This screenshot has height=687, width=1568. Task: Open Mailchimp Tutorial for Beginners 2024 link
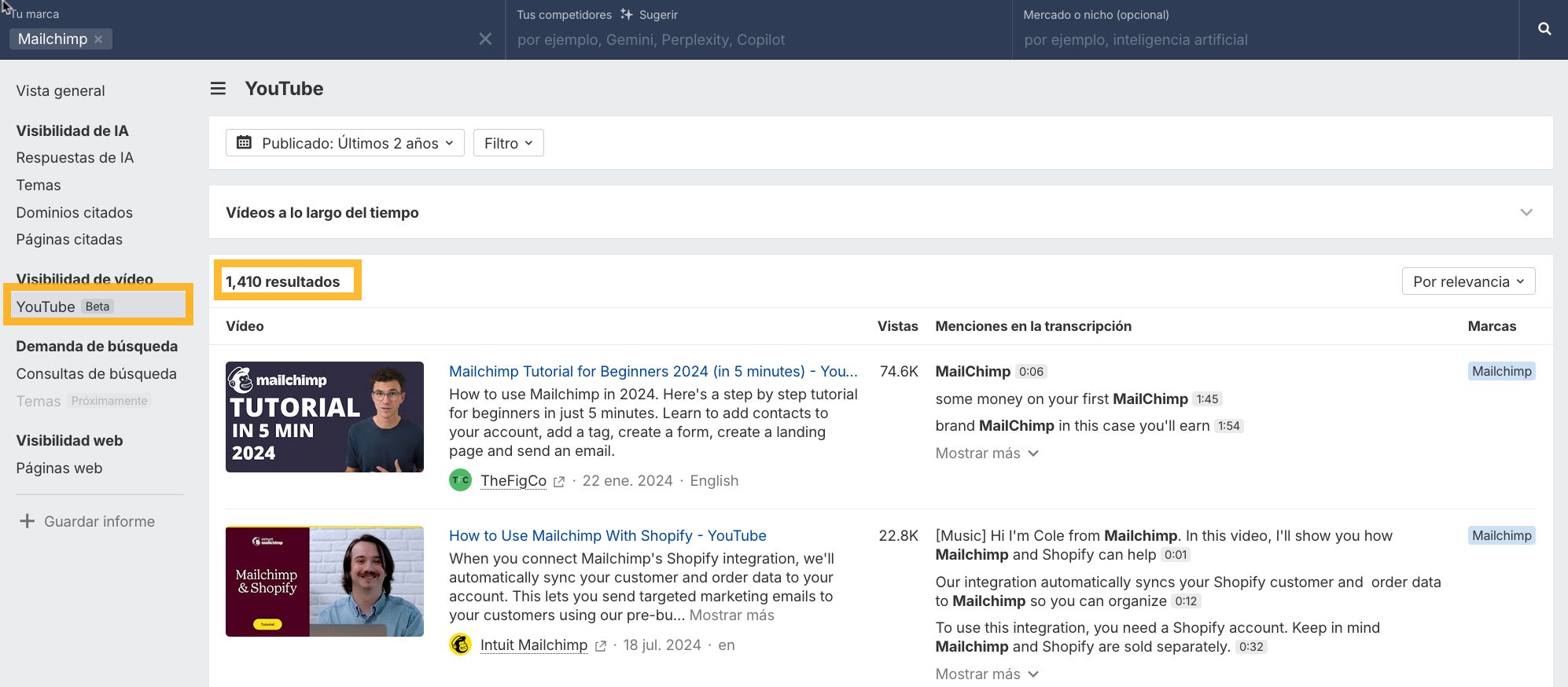[x=652, y=371]
